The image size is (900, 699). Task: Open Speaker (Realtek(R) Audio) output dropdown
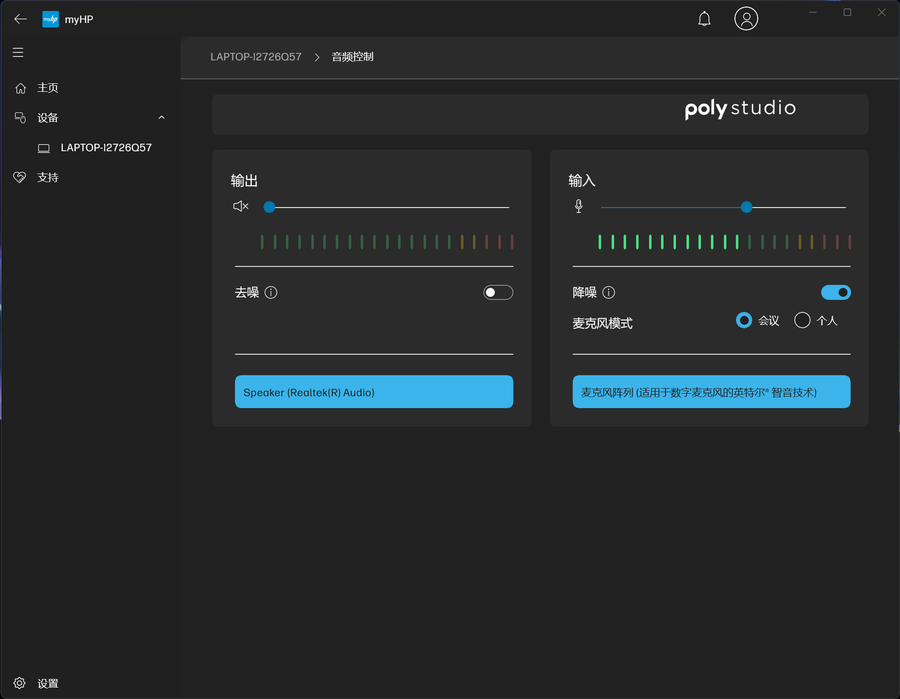tap(373, 392)
